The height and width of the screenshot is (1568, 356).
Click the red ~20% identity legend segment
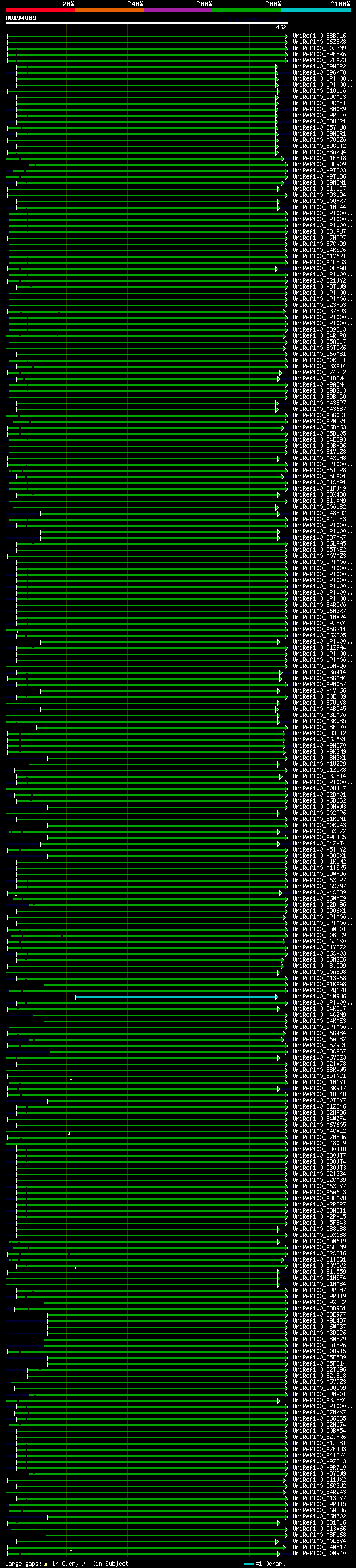pyautogui.click(x=39, y=10)
